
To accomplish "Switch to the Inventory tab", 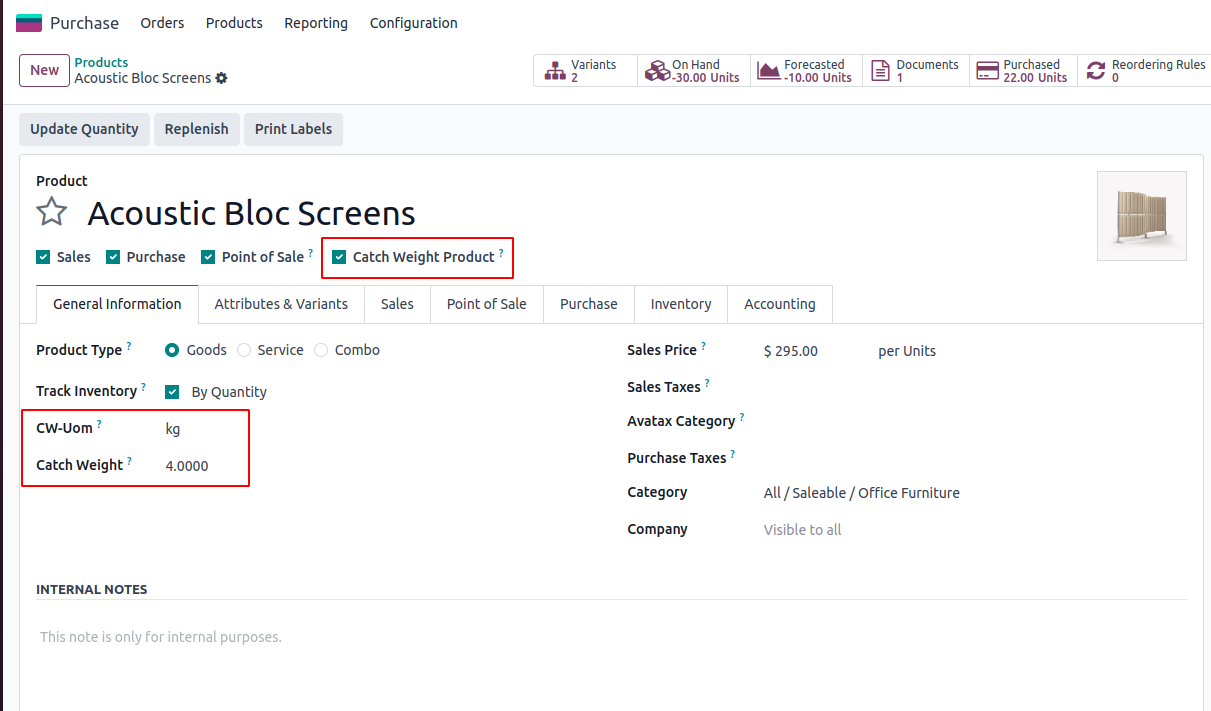I will (x=680, y=304).
